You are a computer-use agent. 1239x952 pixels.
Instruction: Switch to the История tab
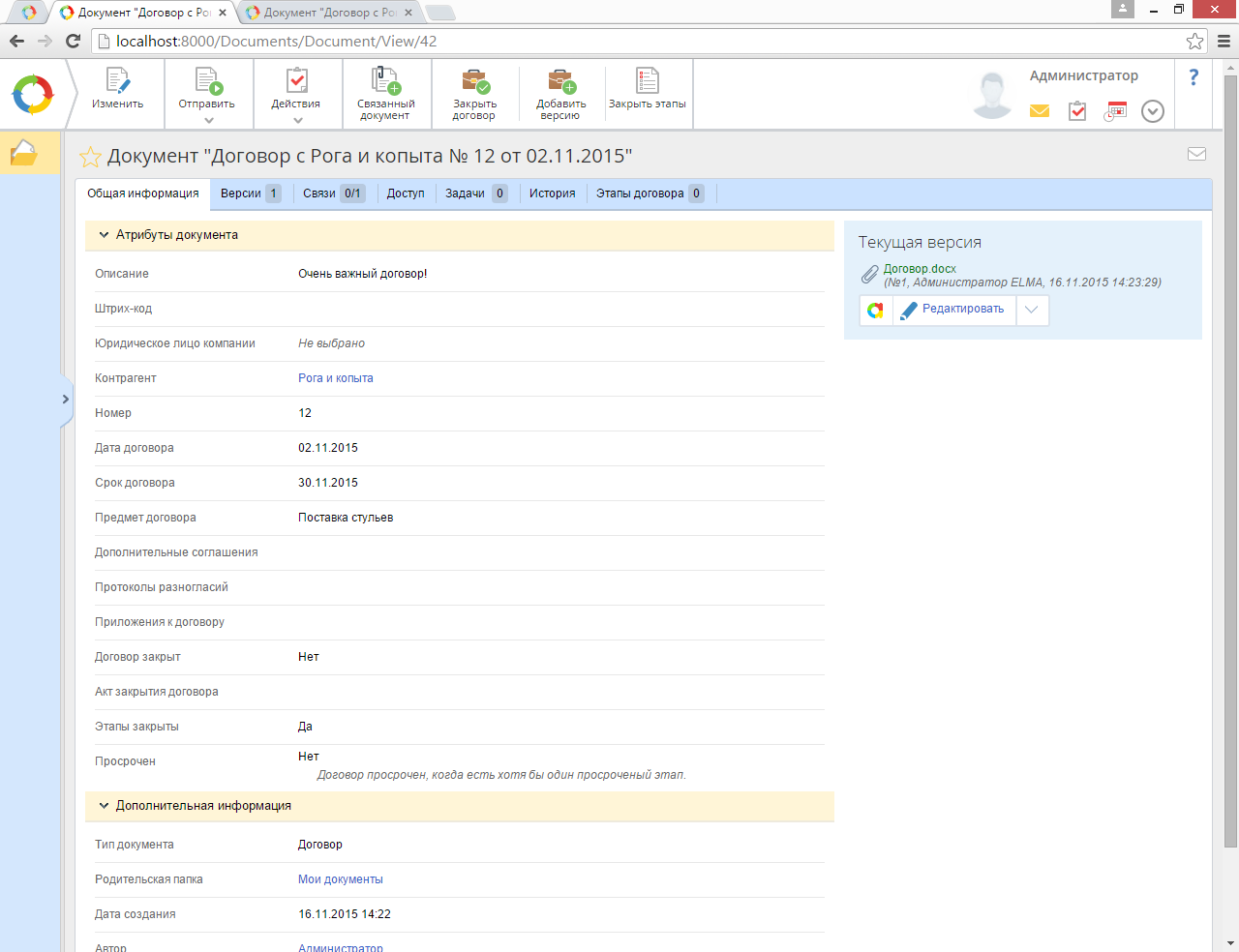click(552, 193)
